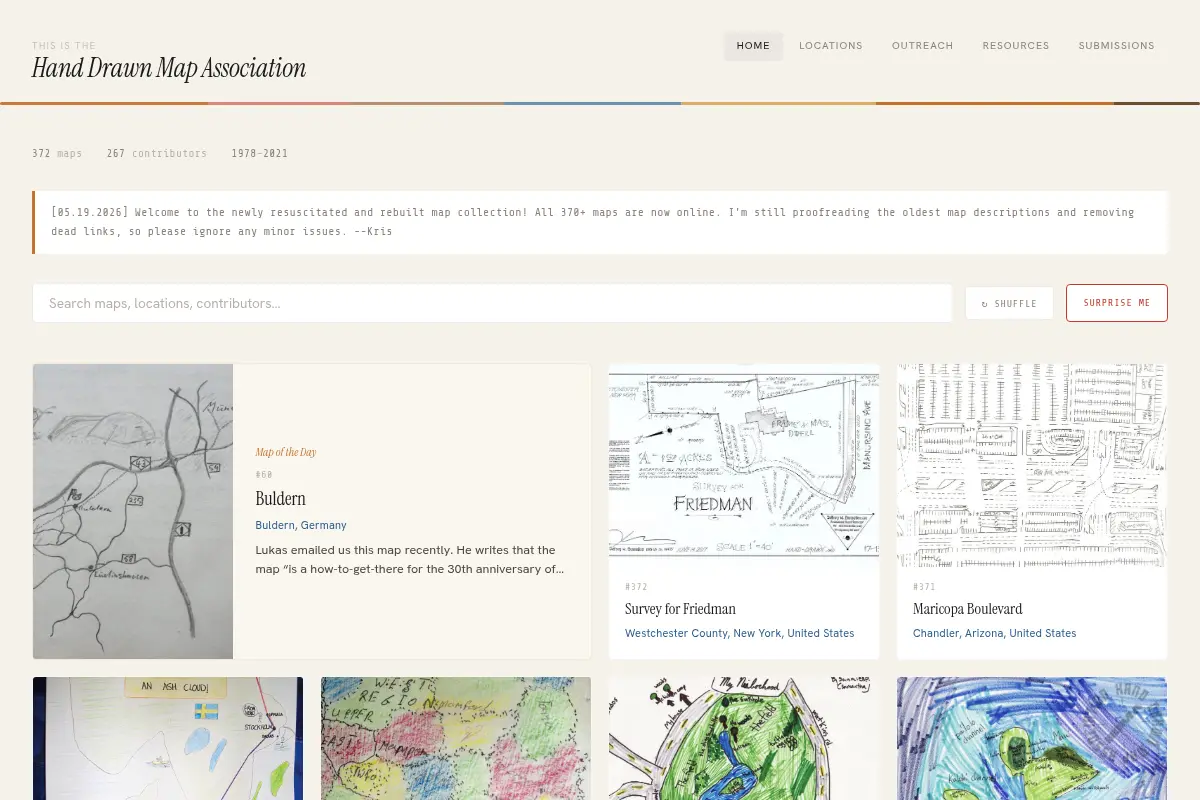Click the Surprise Me button
Screen dimensions: 1200x800
1117,303
